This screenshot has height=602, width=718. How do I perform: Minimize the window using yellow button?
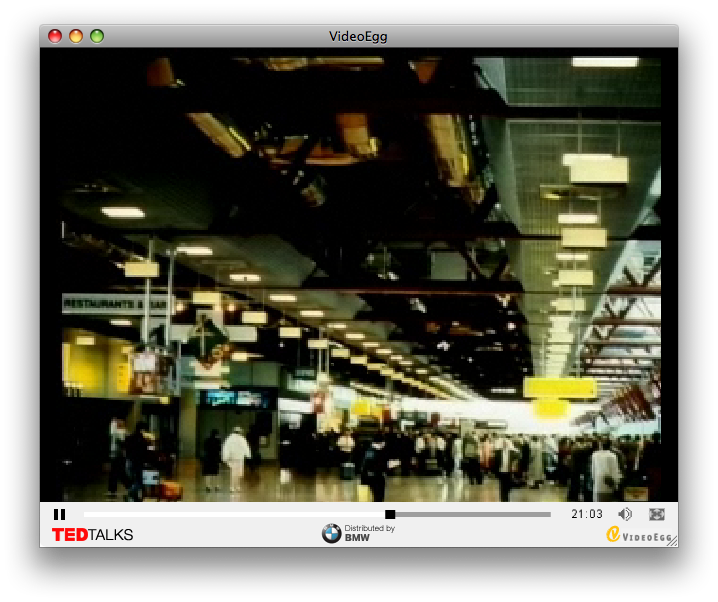tap(76, 36)
